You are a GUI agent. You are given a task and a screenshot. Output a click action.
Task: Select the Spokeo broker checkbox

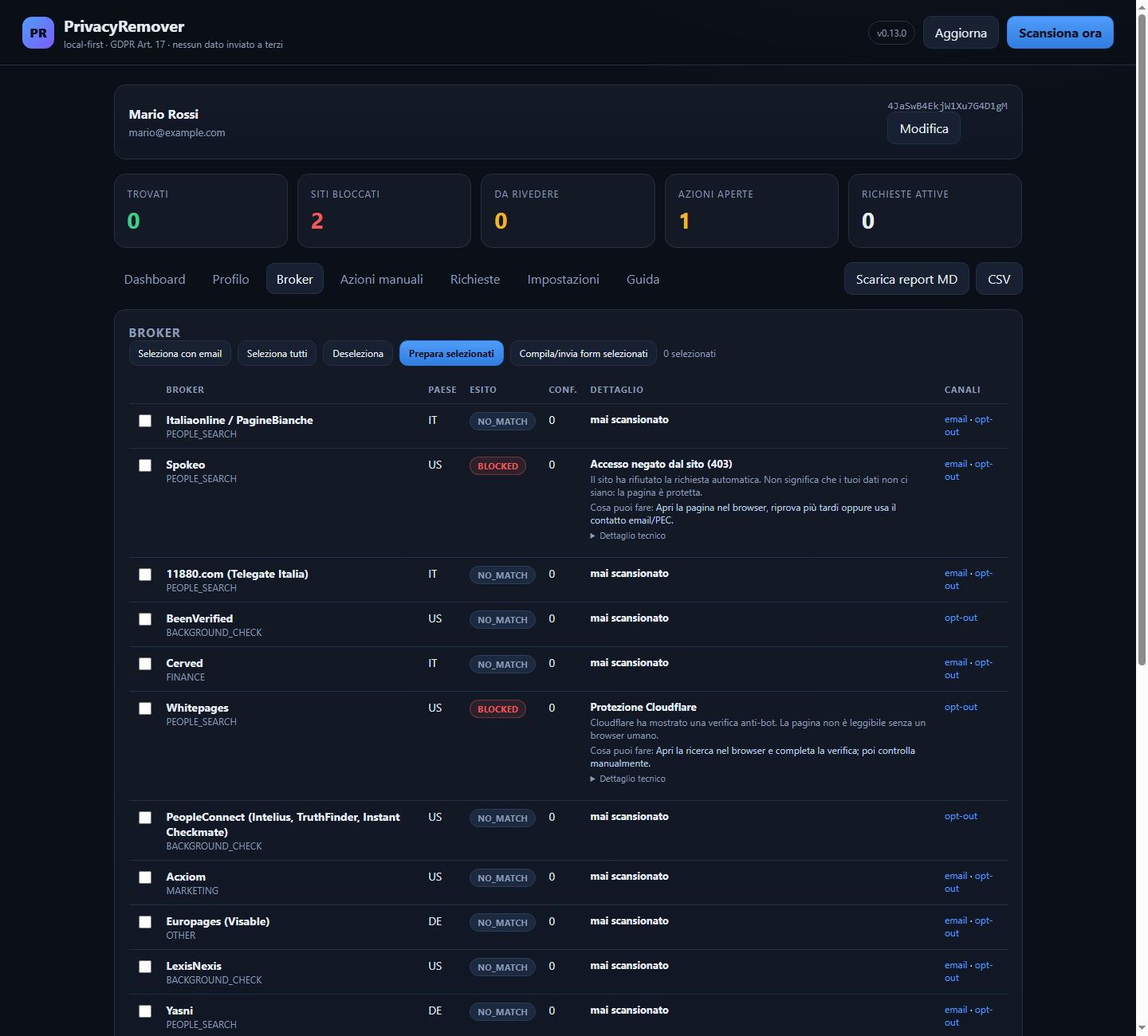145,465
